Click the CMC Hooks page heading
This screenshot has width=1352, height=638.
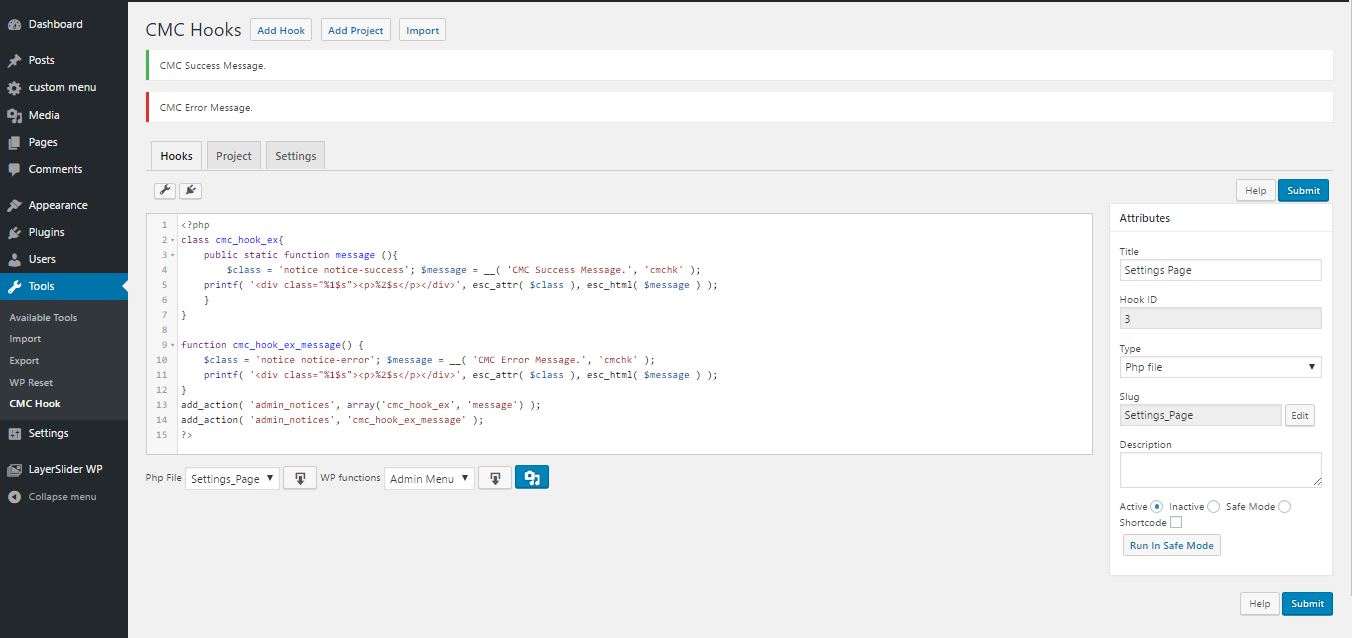click(193, 30)
